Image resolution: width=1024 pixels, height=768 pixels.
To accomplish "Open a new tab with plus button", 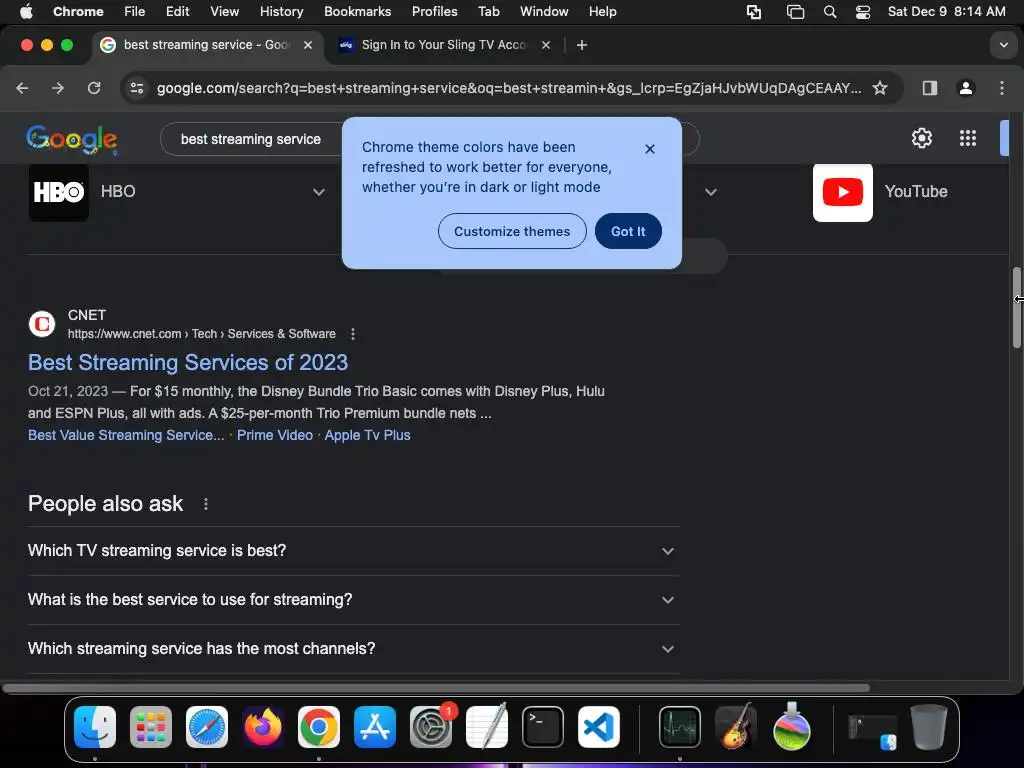I will coord(582,45).
